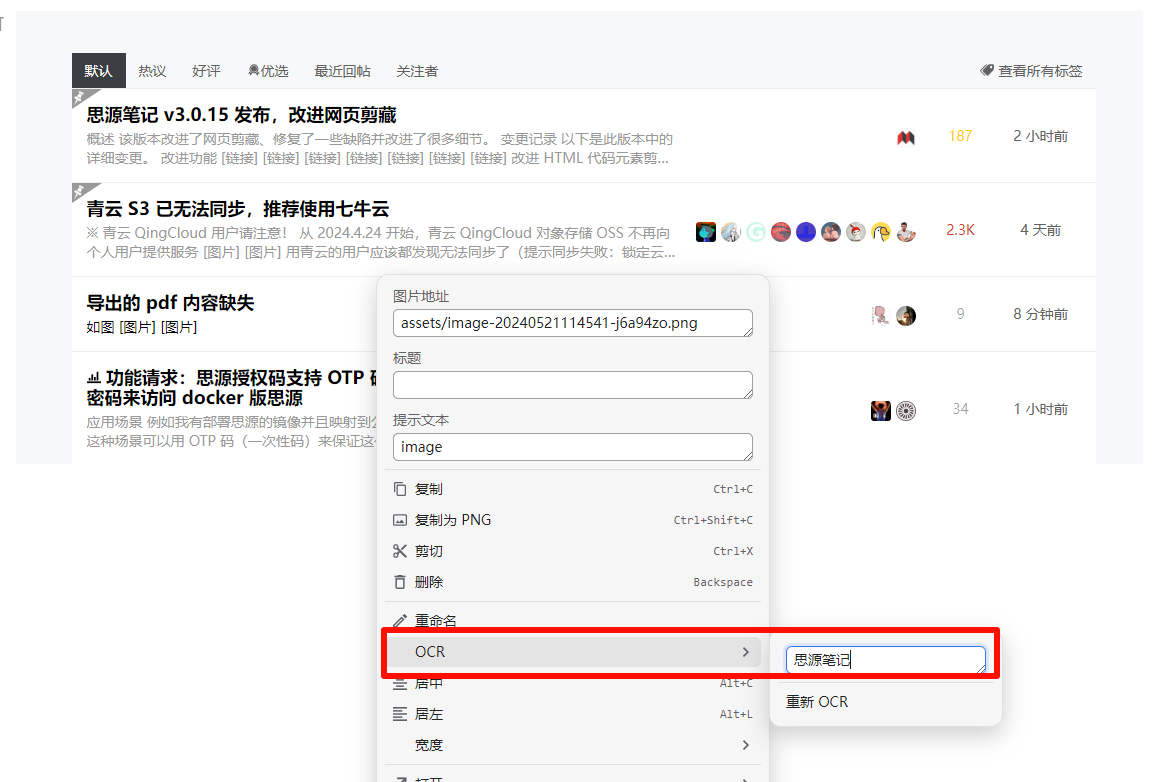The height and width of the screenshot is (782, 1161).
Task: Click the 187 view count
Action: point(960,136)
